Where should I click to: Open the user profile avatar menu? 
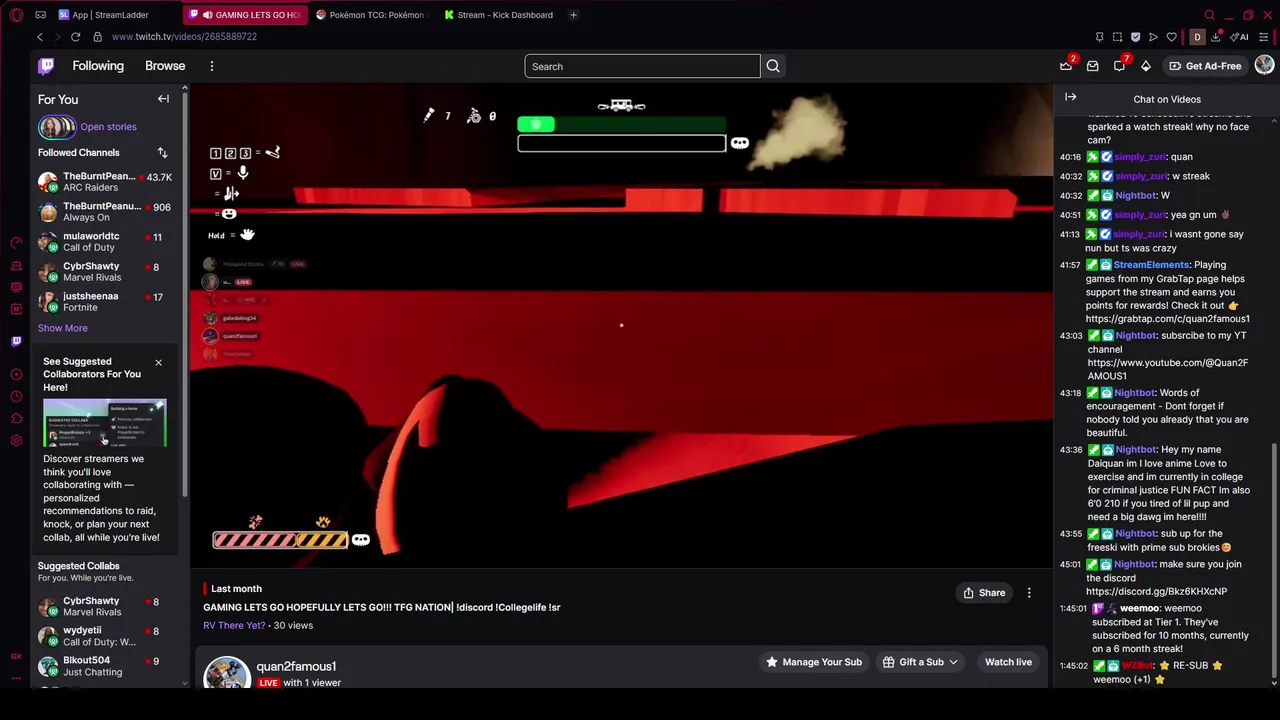[1264, 65]
